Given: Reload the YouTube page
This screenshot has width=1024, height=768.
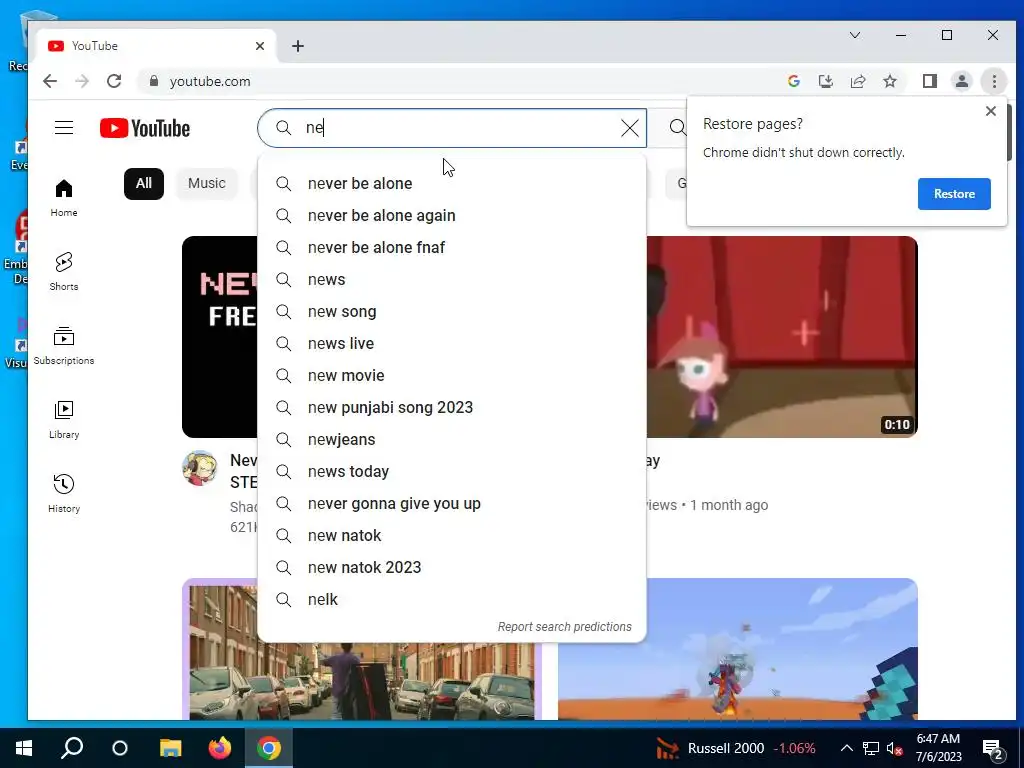Looking at the screenshot, I should tap(114, 81).
